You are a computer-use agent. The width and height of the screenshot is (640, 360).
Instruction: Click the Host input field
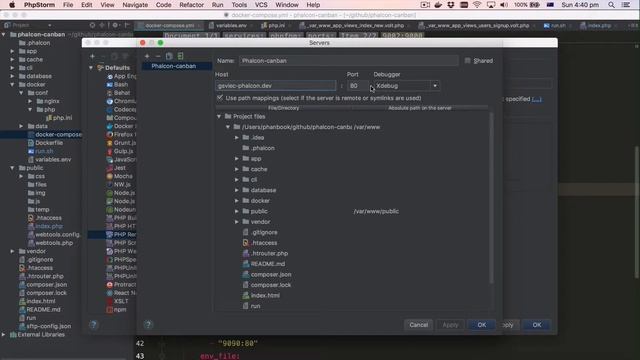tap(276, 86)
